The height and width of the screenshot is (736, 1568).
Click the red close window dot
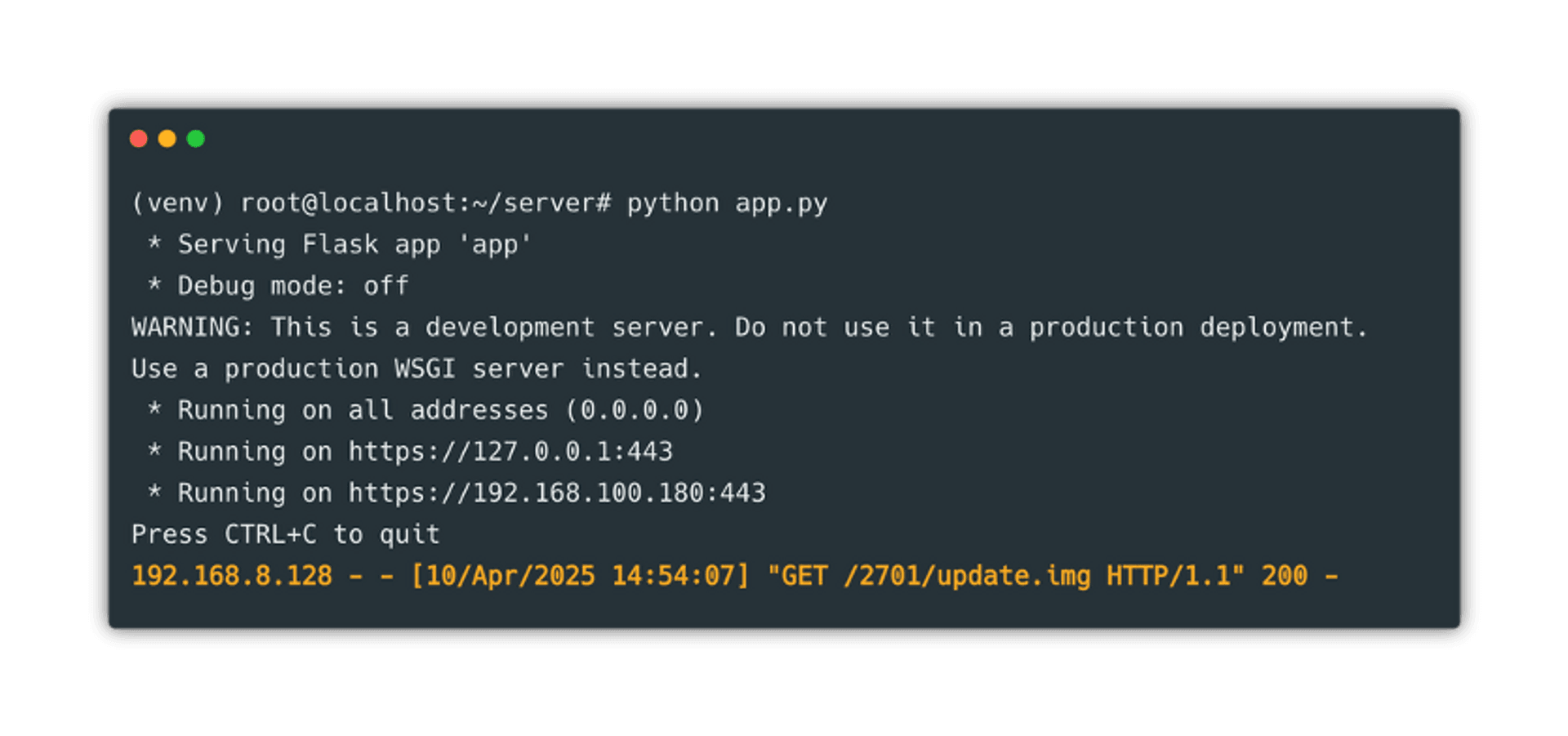point(138,138)
